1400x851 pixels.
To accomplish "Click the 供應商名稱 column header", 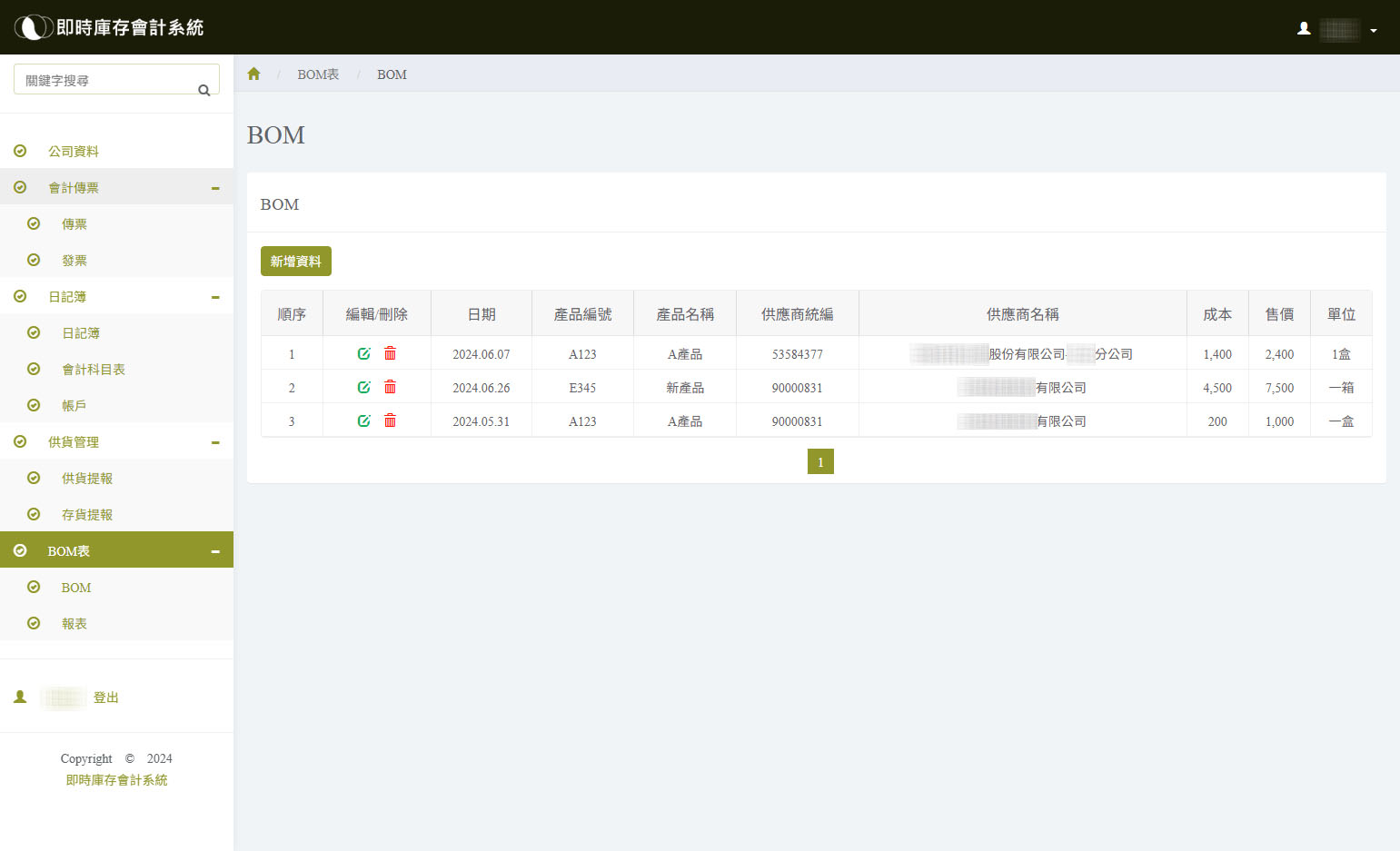I will click(x=1023, y=314).
